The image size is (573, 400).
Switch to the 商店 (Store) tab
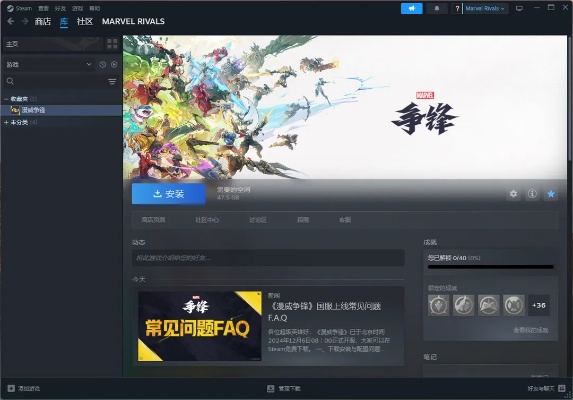(42, 21)
